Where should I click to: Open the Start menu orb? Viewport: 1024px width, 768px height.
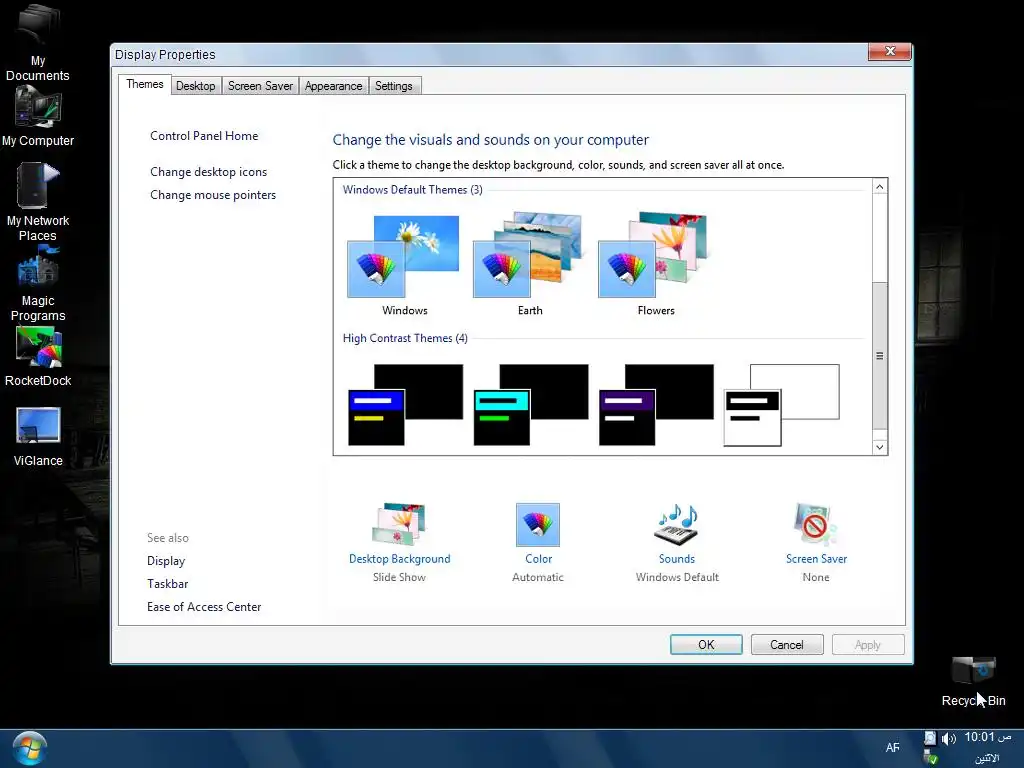pyautogui.click(x=29, y=748)
